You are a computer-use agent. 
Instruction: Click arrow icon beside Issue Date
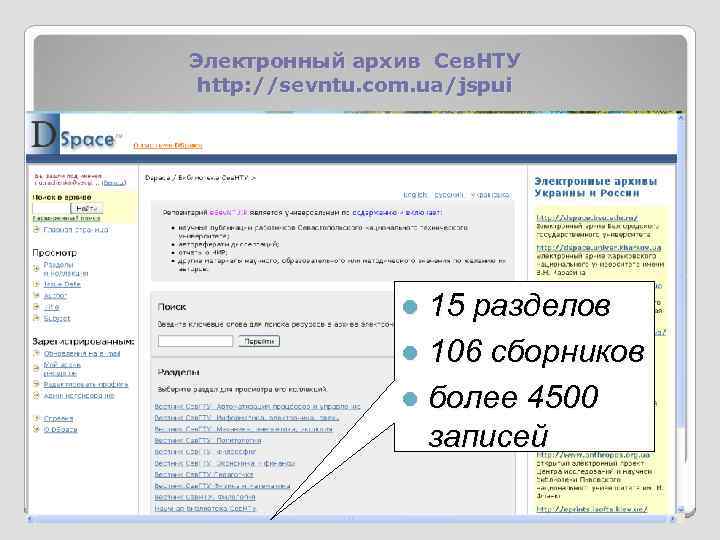36,284
